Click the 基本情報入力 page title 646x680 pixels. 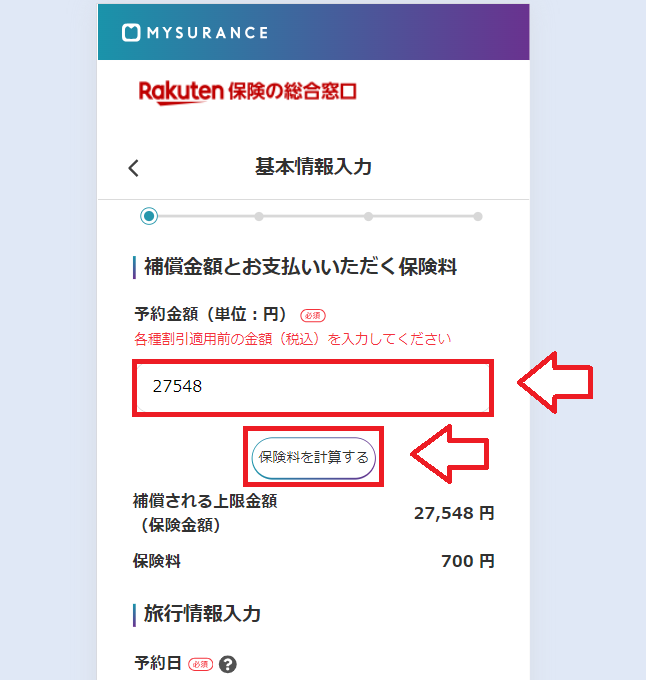[313, 167]
